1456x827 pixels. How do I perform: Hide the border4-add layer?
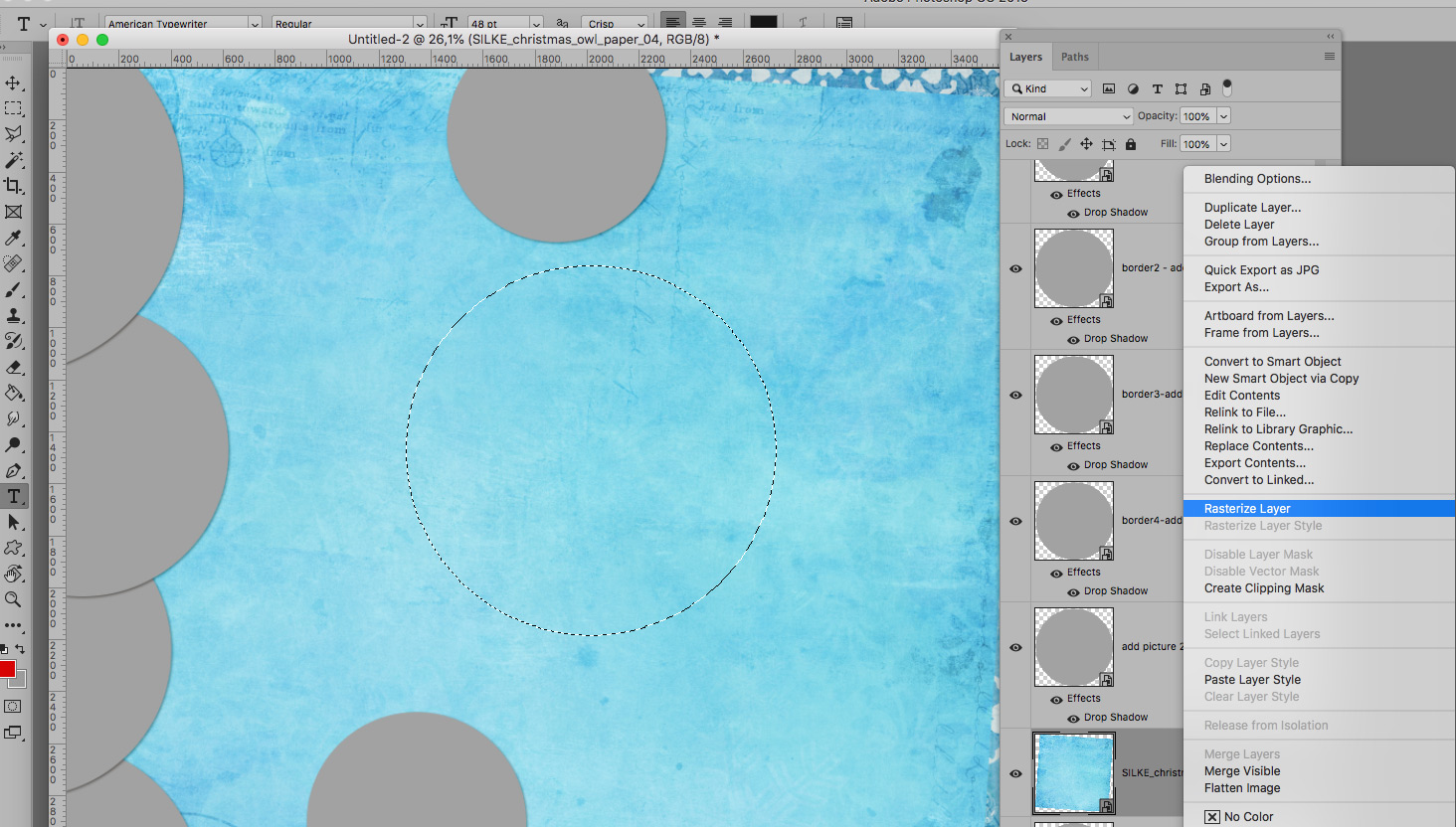[x=1015, y=521]
